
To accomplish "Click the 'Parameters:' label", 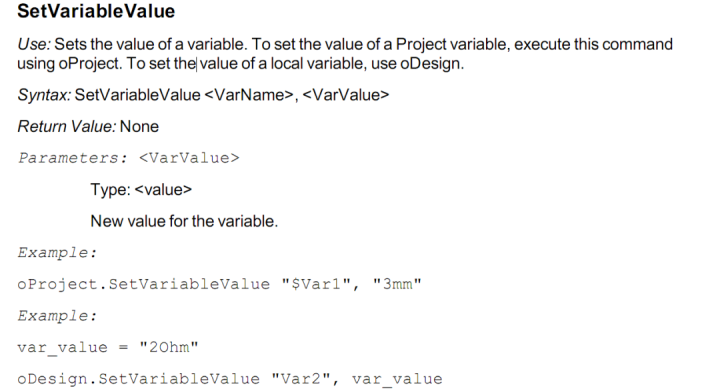I will [73, 158].
